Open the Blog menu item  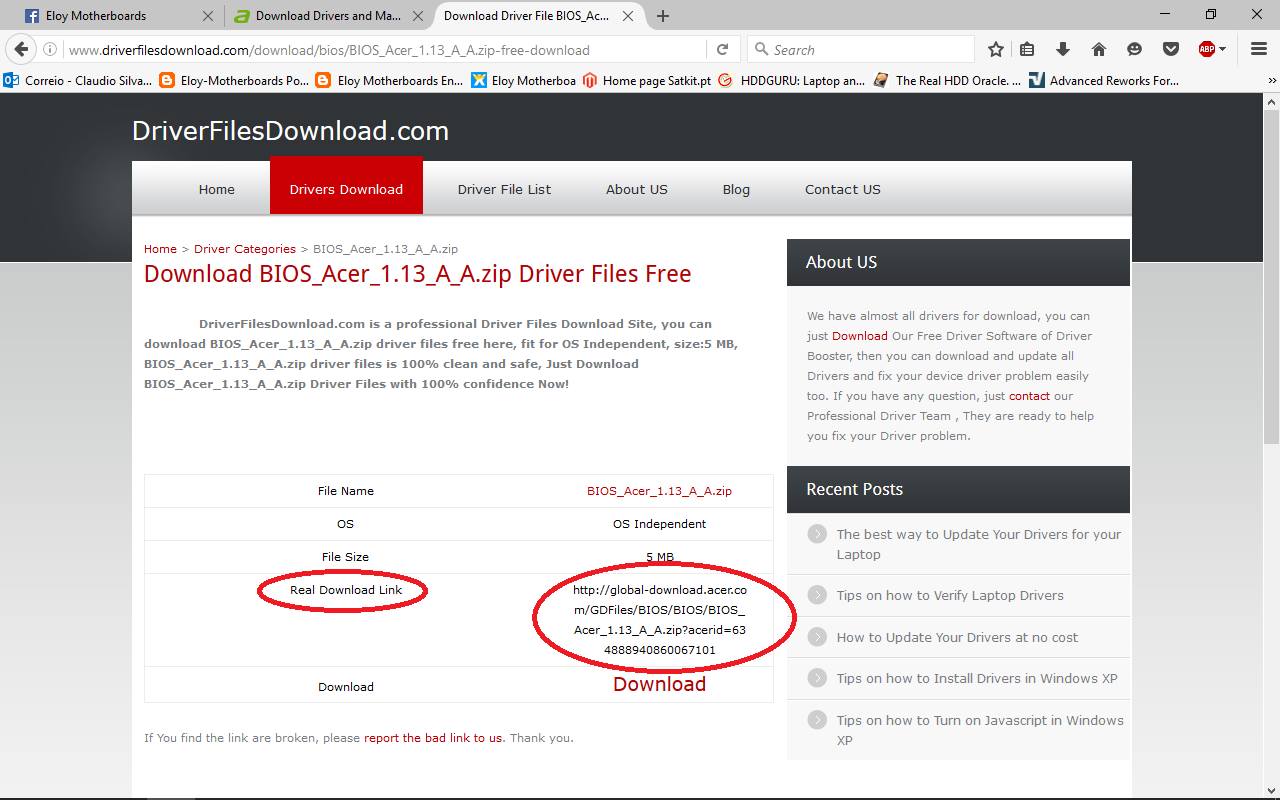pos(736,189)
